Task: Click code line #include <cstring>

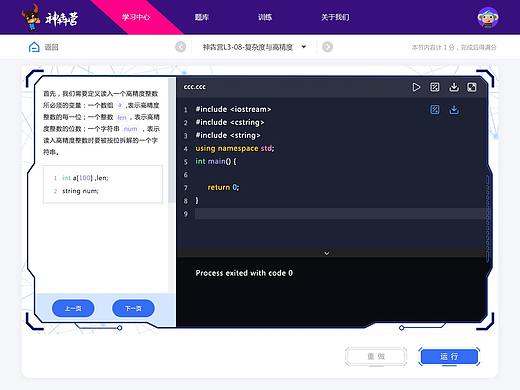Action: coord(230,122)
